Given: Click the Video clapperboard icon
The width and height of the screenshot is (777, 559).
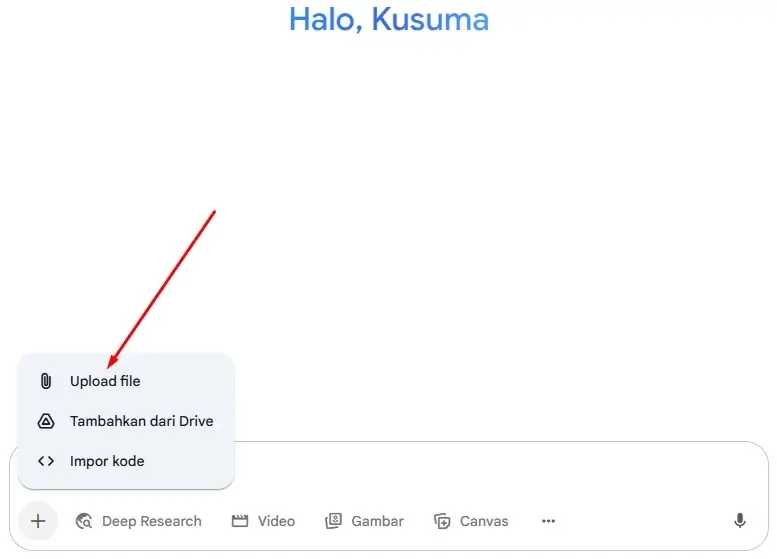Looking at the screenshot, I should (240, 521).
